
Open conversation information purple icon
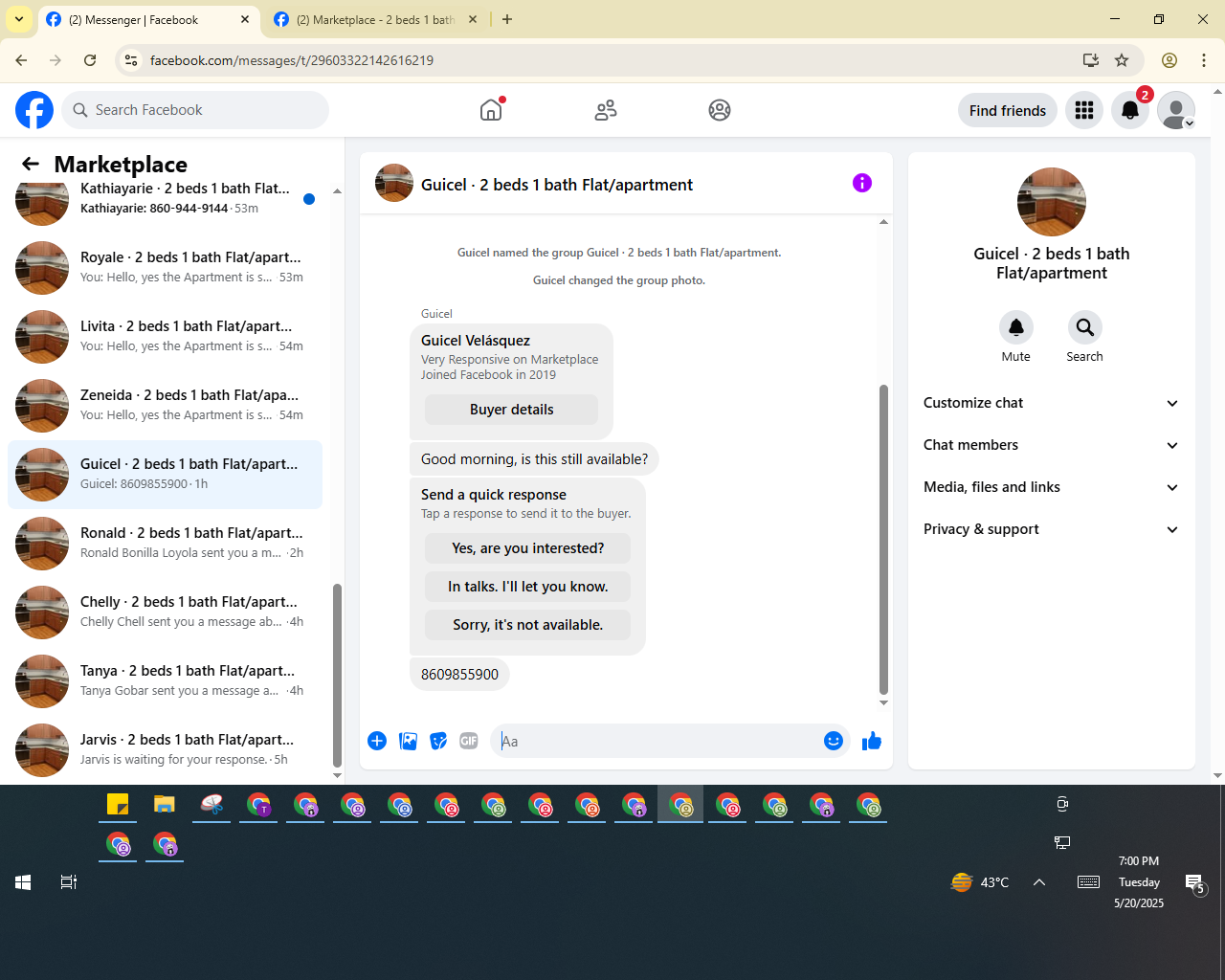point(862,183)
